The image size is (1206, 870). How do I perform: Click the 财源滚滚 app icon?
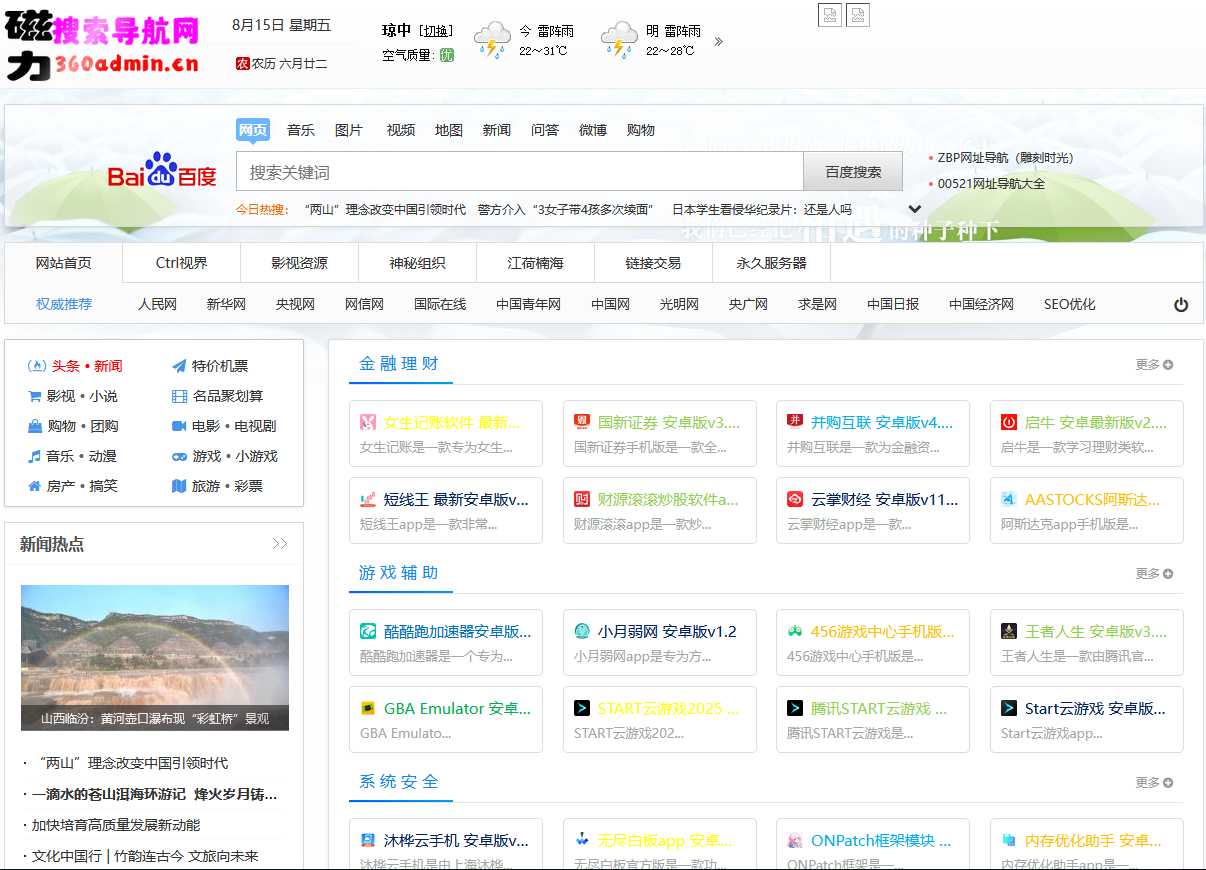click(582, 499)
